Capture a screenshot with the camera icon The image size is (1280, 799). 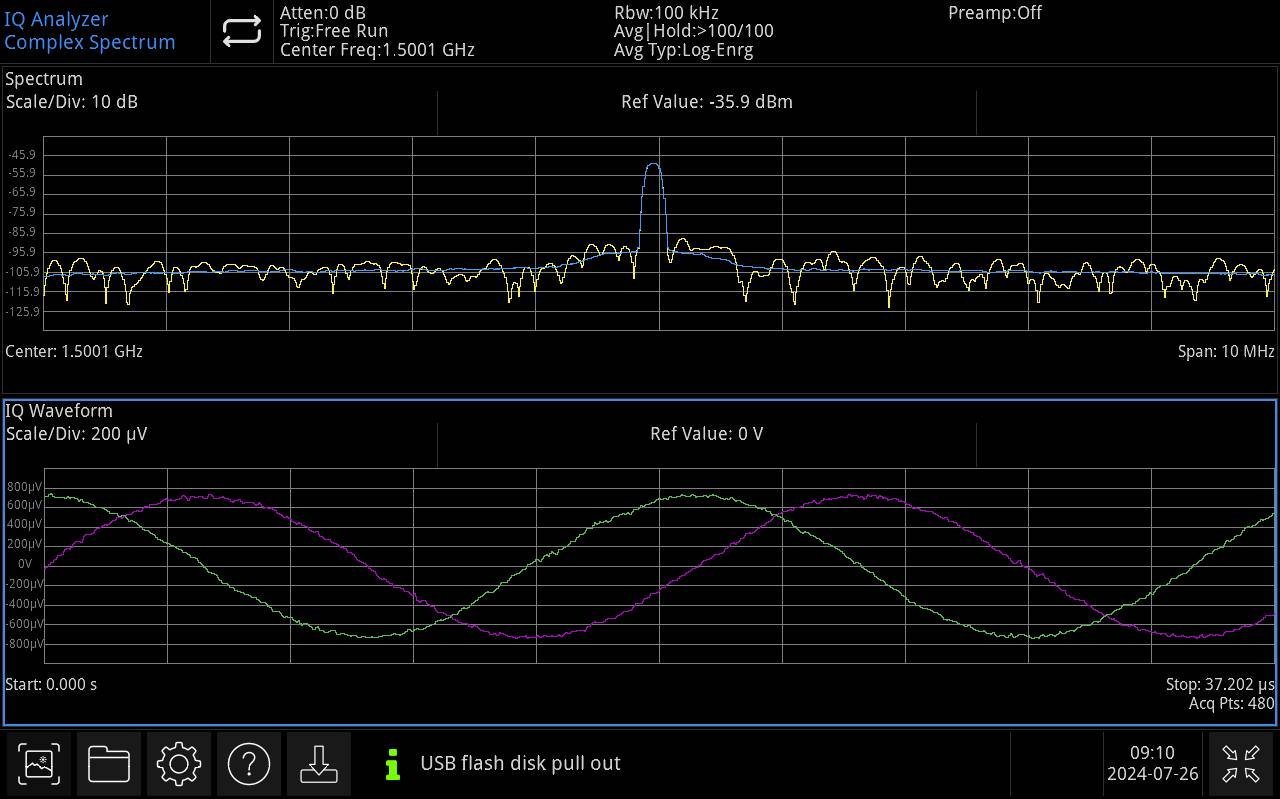click(x=38, y=763)
